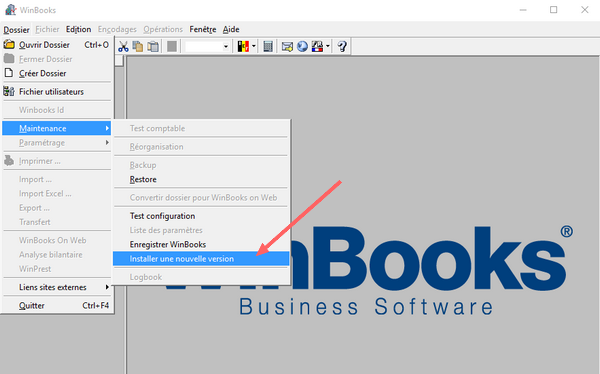Screen dimensions: 600x374
Task: Click the gray square toolbar button
Action: (x=172, y=46)
